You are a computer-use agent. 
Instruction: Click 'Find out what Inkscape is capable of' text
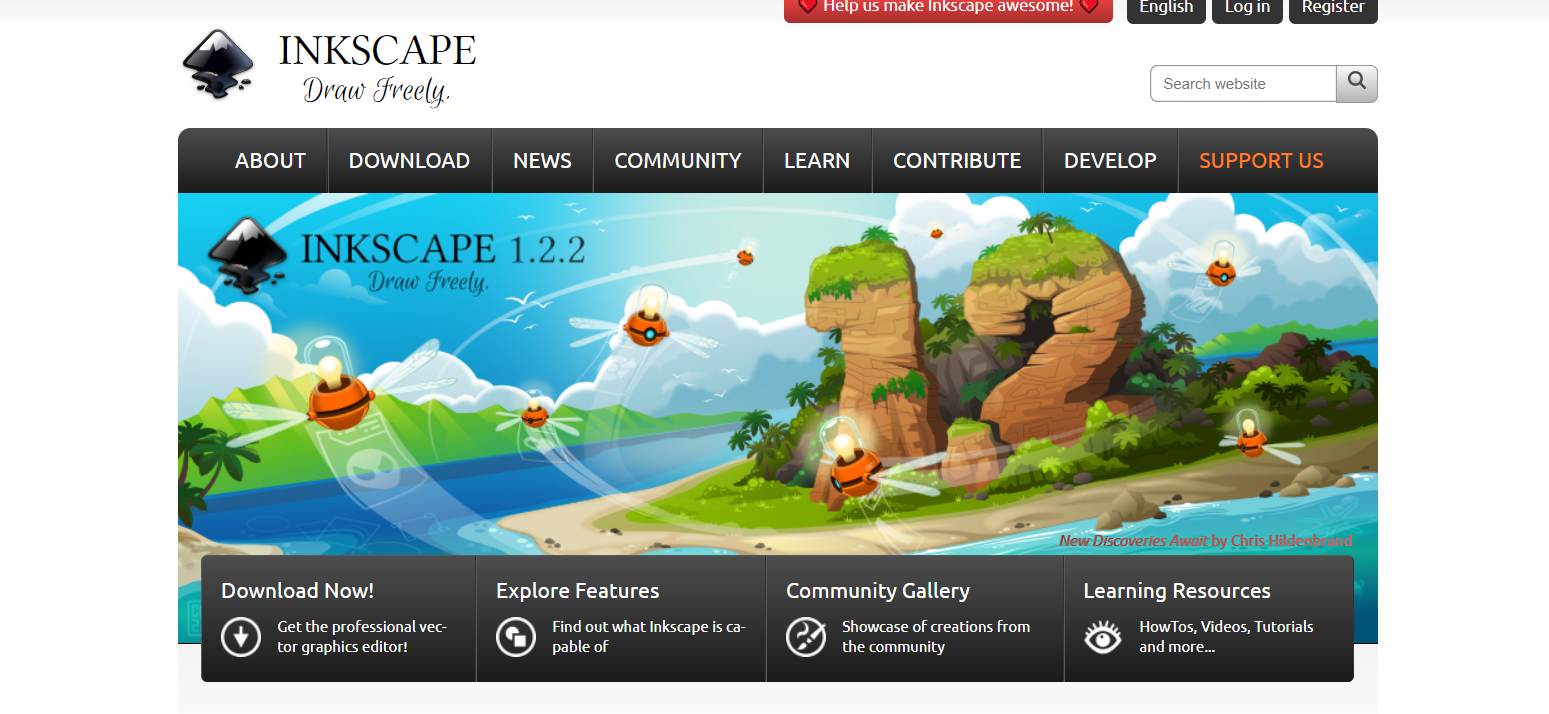click(649, 637)
